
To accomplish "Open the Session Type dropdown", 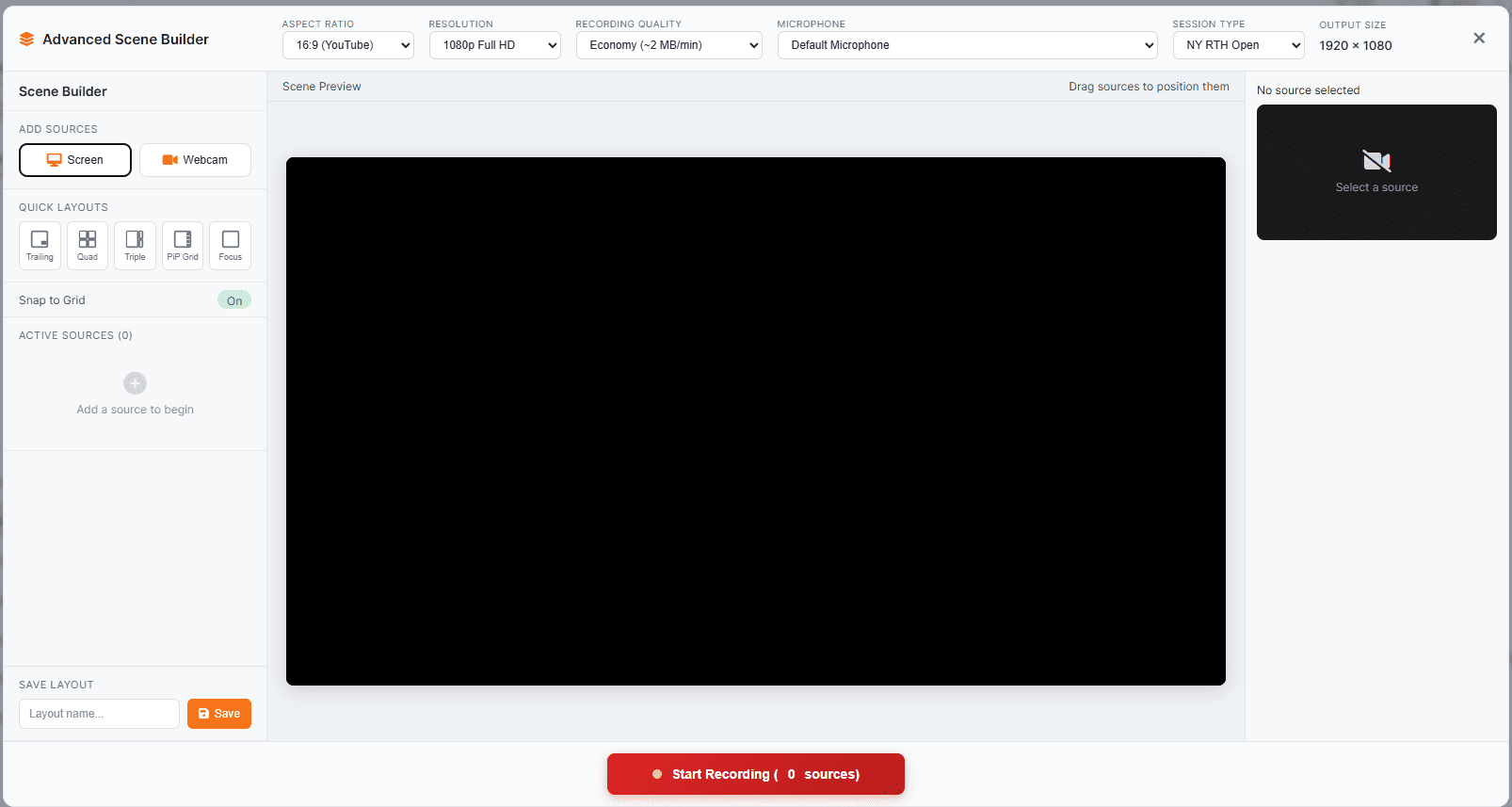I will tap(1239, 45).
